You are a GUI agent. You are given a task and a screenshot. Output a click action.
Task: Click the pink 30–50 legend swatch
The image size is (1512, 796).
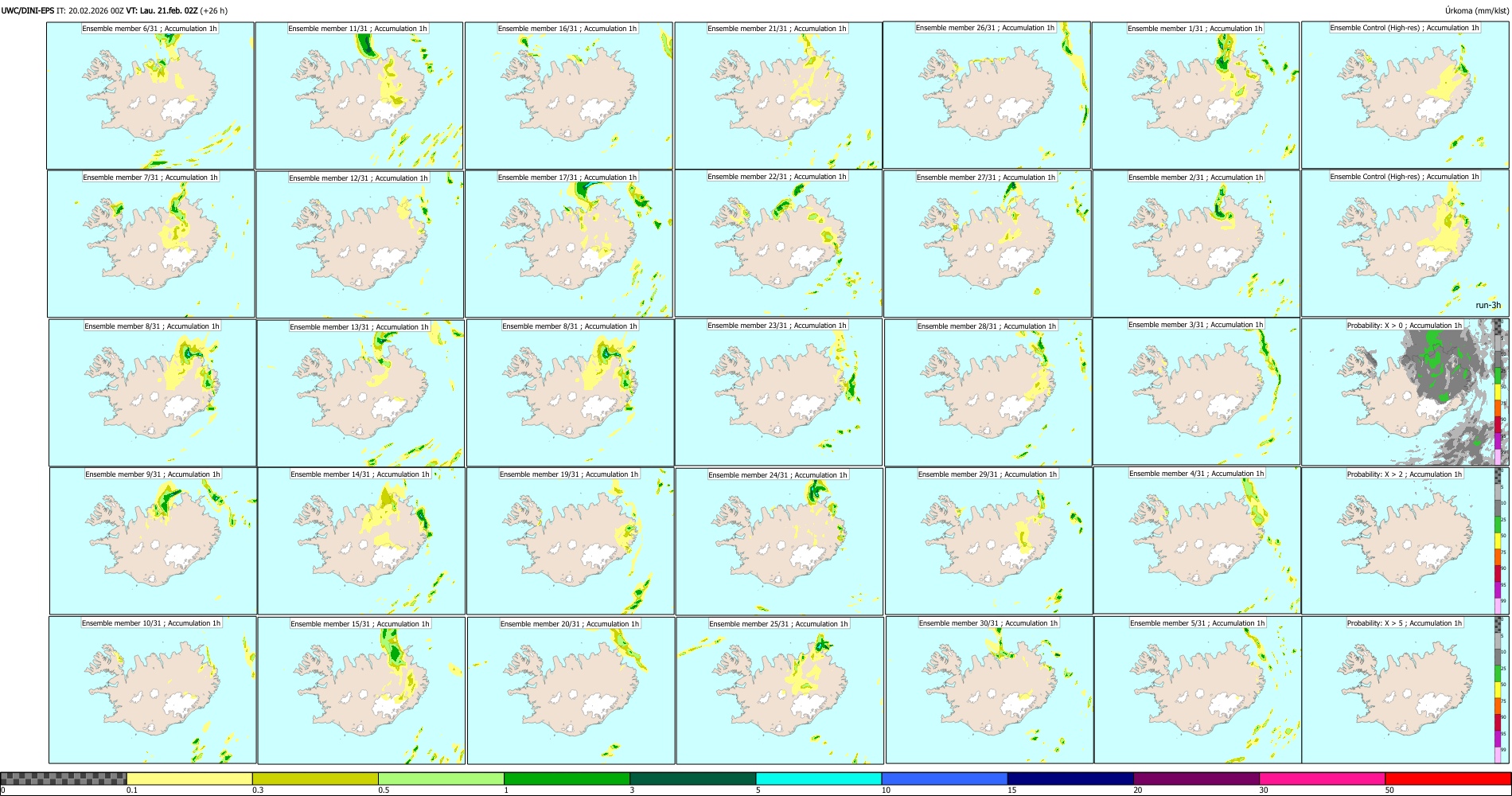[x=1322, y=778]
